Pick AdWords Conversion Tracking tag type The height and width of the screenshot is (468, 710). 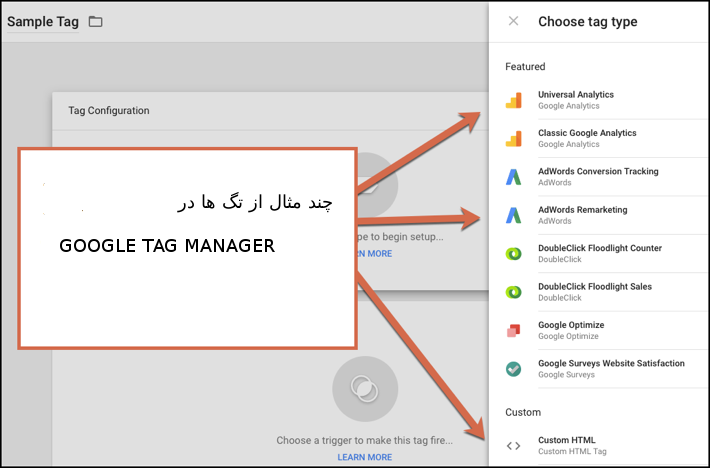coord(599,177)
